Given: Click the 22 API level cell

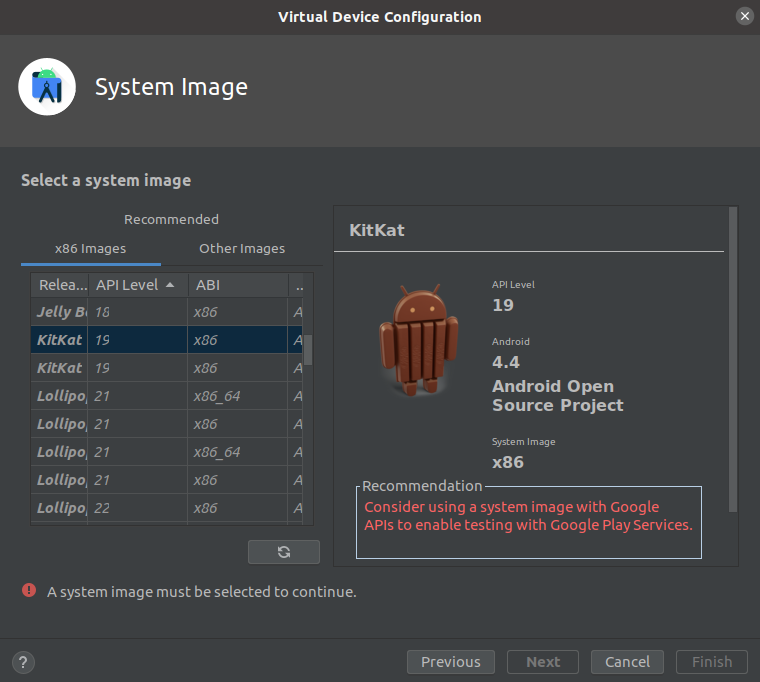Looking at the screenshot, I should pos(138,508).
